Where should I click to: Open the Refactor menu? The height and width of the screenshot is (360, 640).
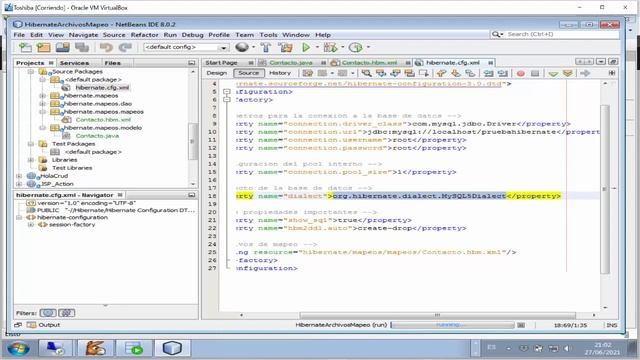144,35
